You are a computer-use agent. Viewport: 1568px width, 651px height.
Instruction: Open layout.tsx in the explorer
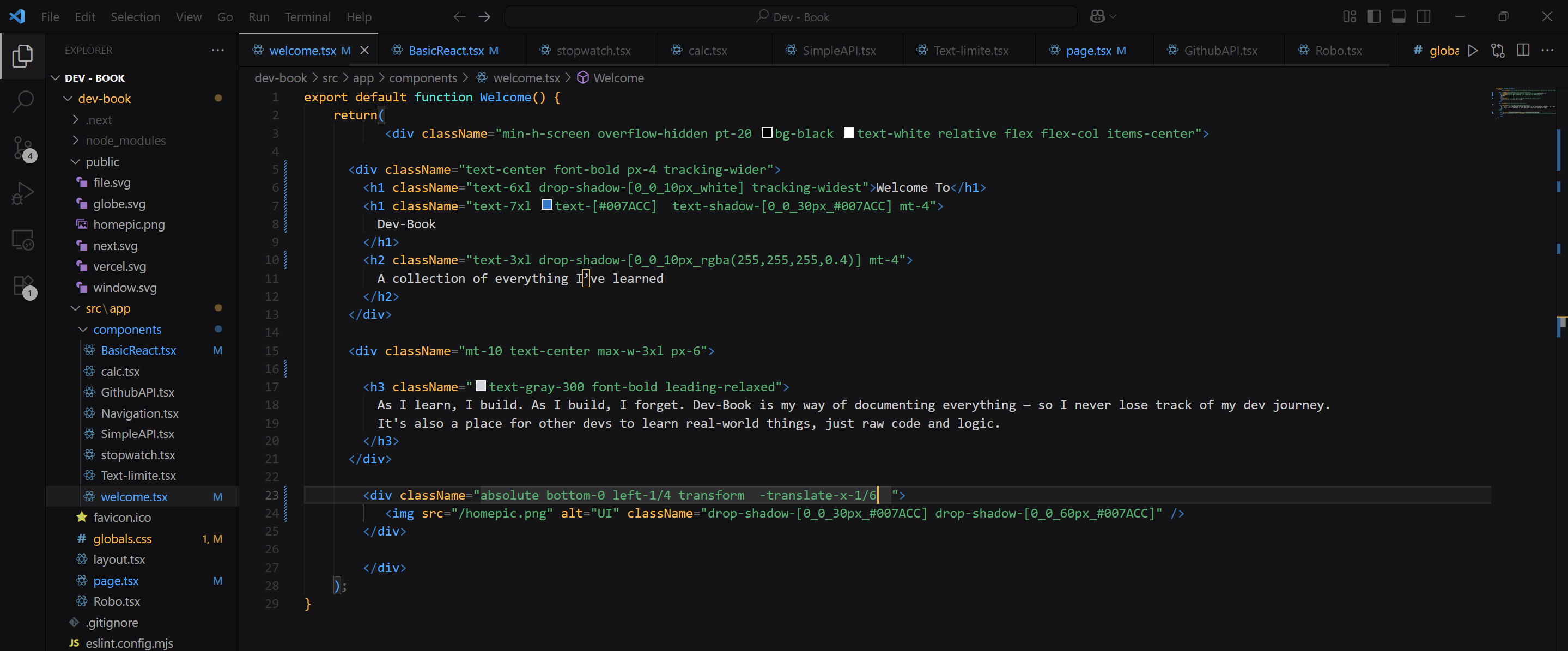pyautogui.click(x=142, y=559)
